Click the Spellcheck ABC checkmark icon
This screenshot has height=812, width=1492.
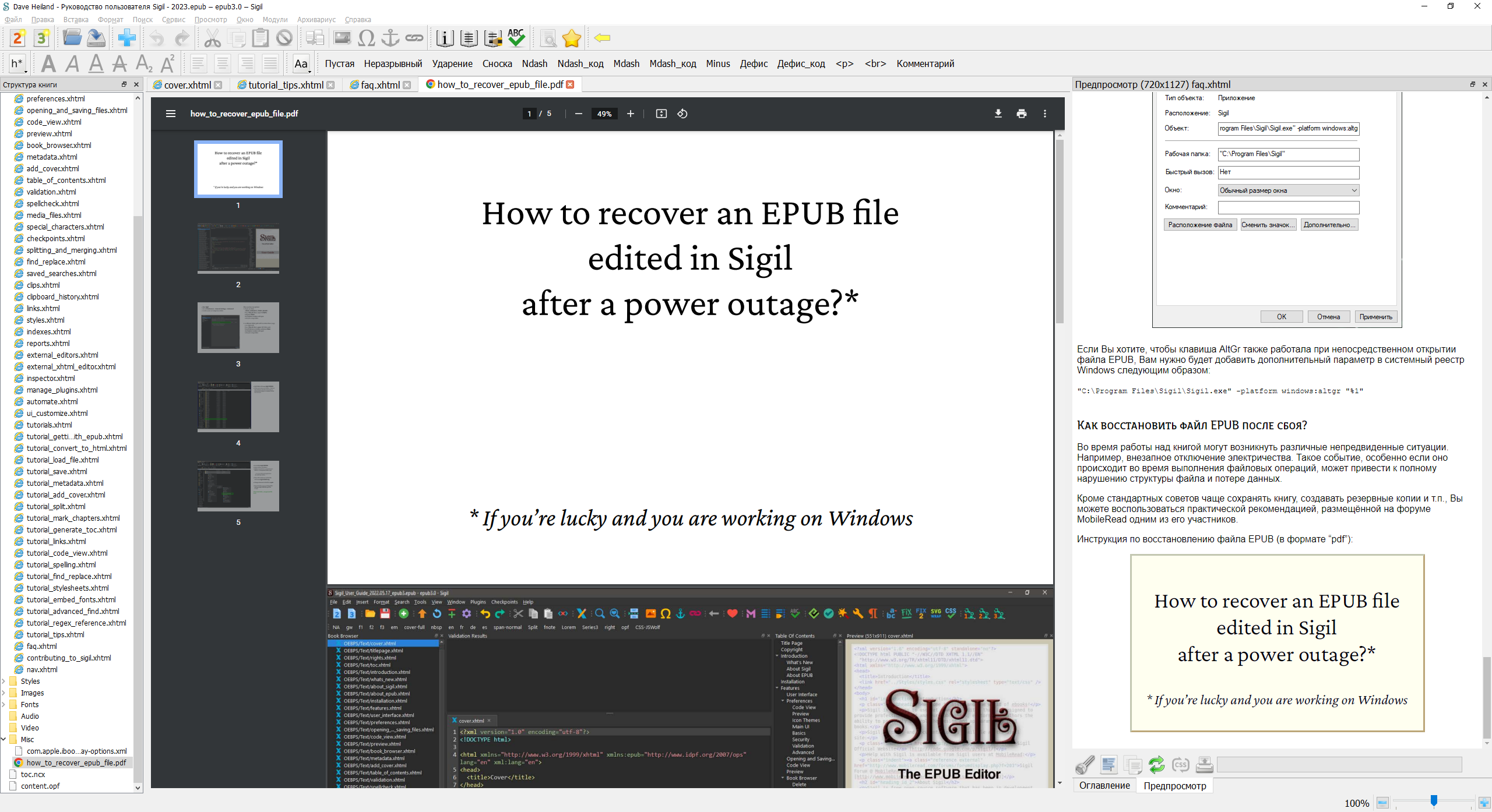[x=516, y=38]
